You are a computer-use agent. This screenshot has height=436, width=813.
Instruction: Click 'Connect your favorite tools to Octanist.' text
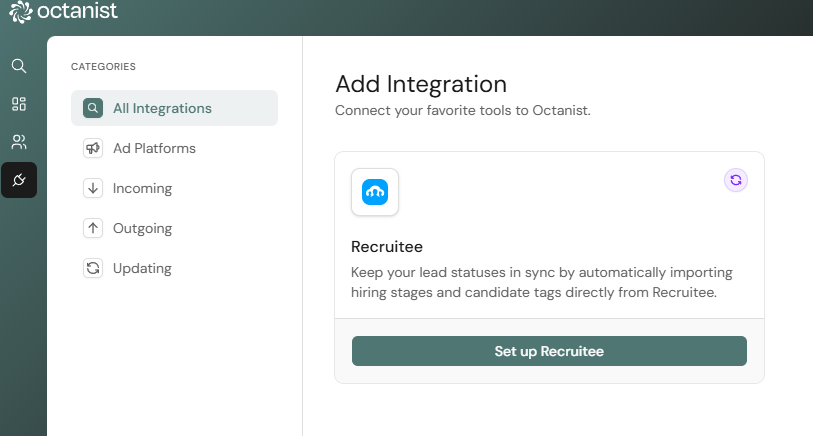462,110
